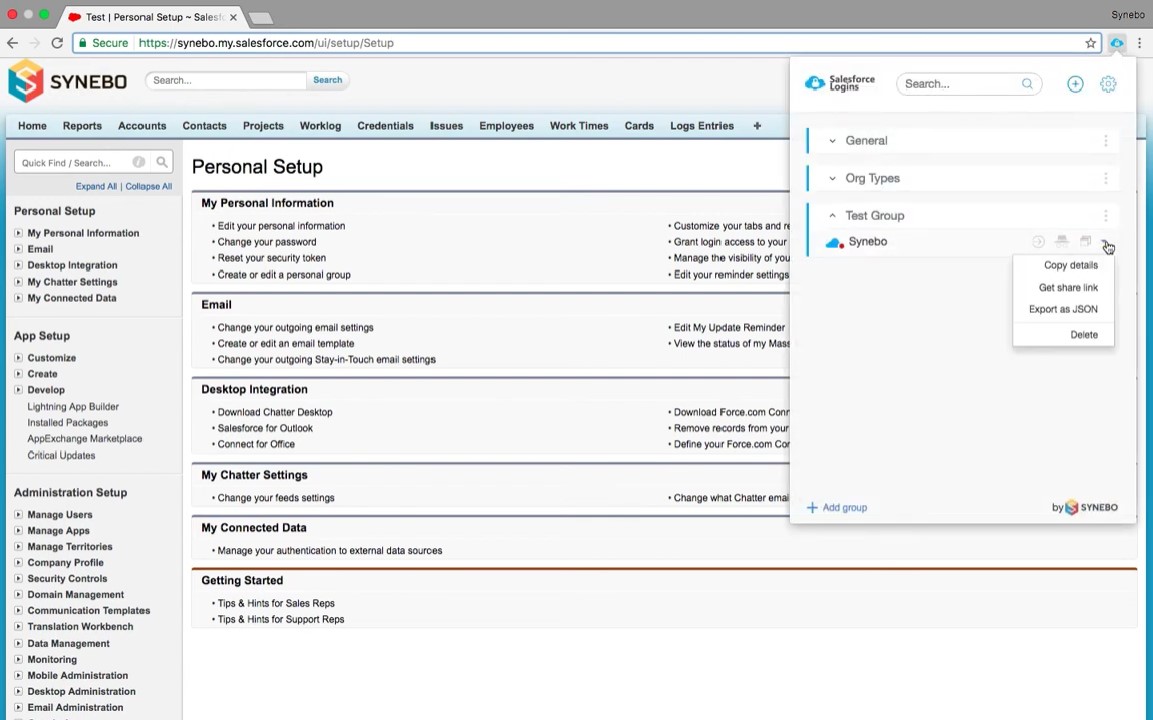The image size is (1153, 720).
Task: Expand My Personal Information tree node
Action: click(18, 232)
